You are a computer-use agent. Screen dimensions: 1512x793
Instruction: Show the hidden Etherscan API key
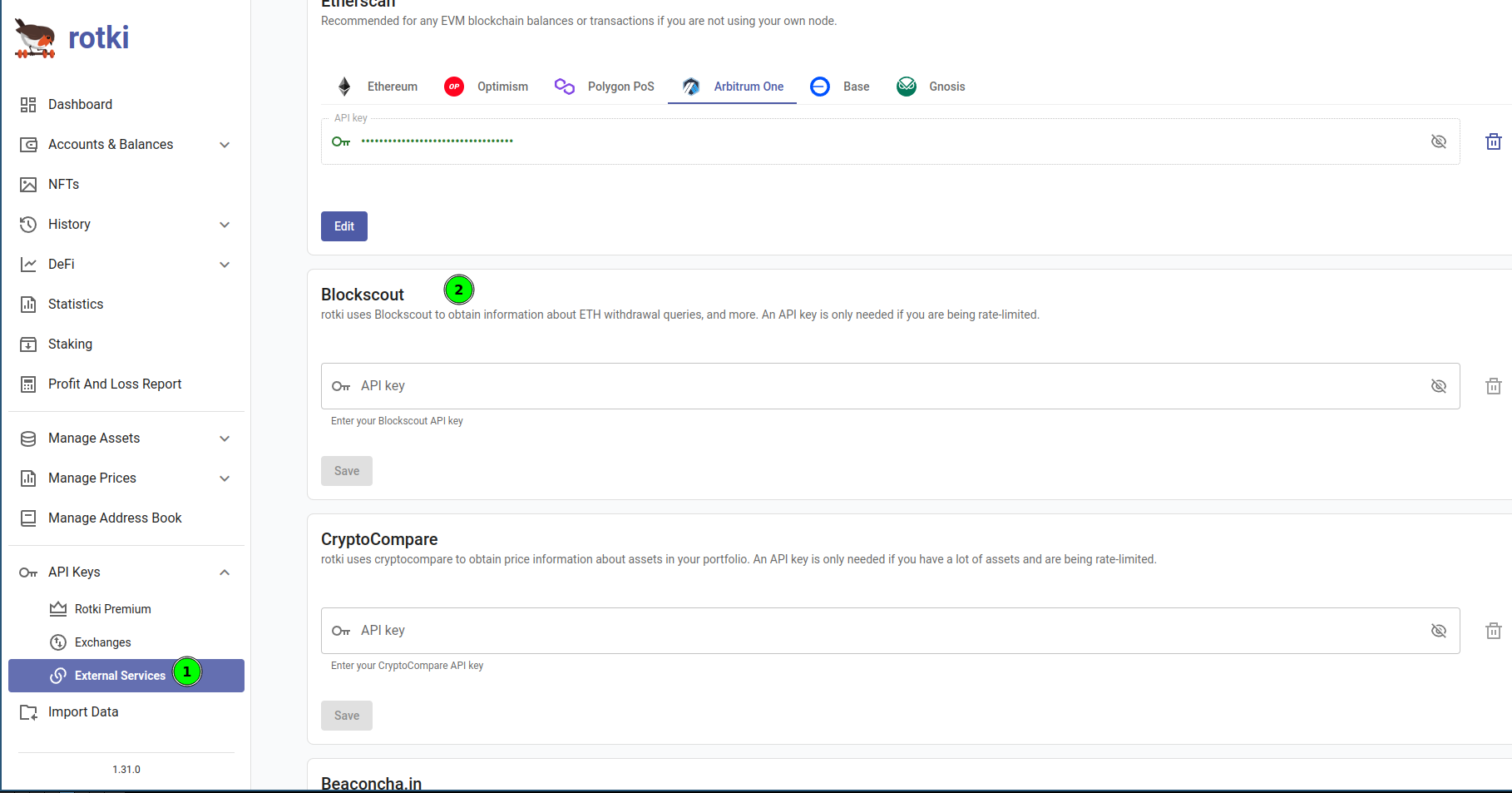(1439, 141)
